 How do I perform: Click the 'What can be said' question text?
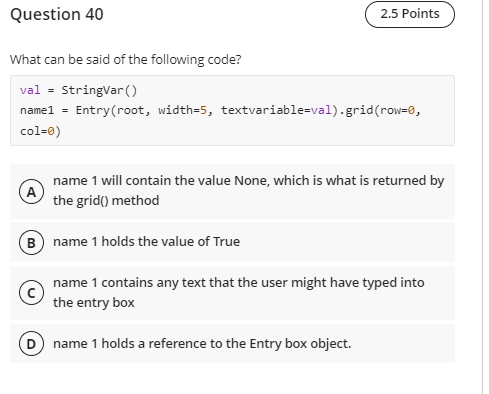[126, 60]
